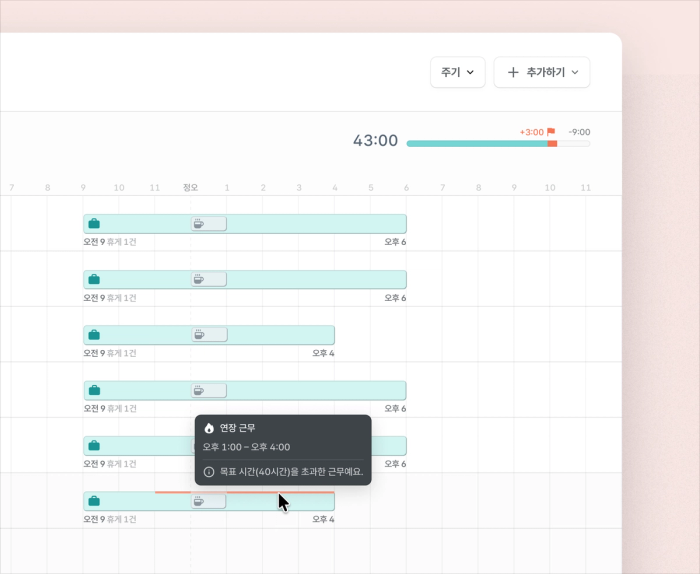Click the 연장 근무 tooltip title
The image size is (700, 574).
pos(238,428)
